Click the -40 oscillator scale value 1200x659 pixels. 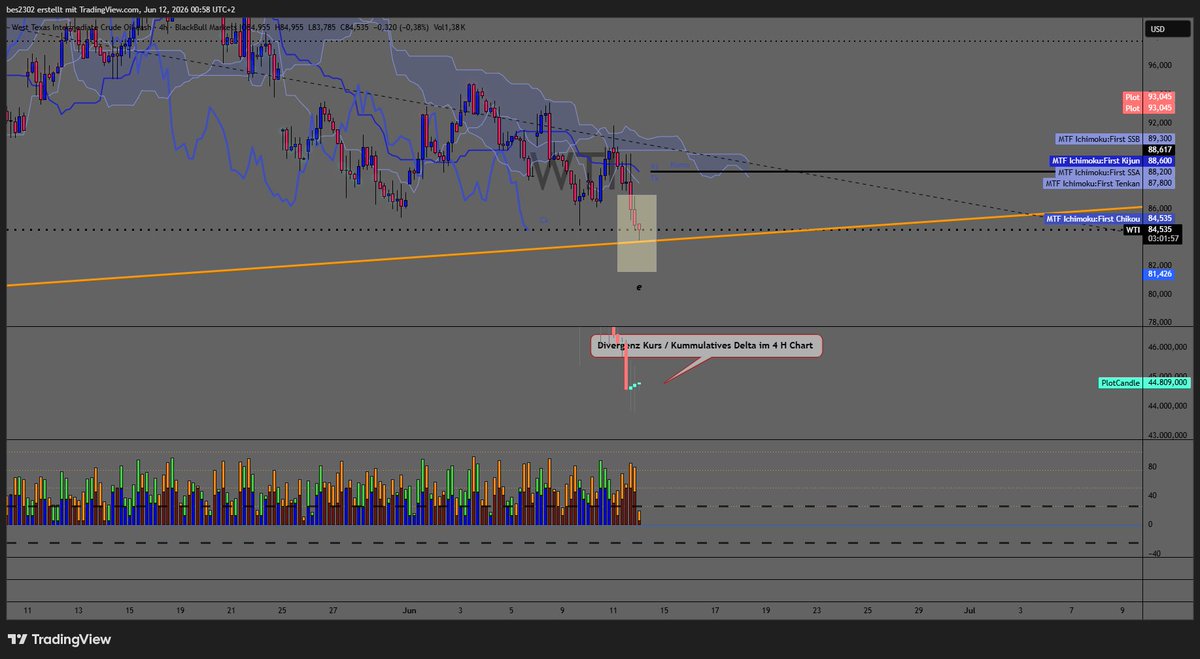(x=1154, y=552)
